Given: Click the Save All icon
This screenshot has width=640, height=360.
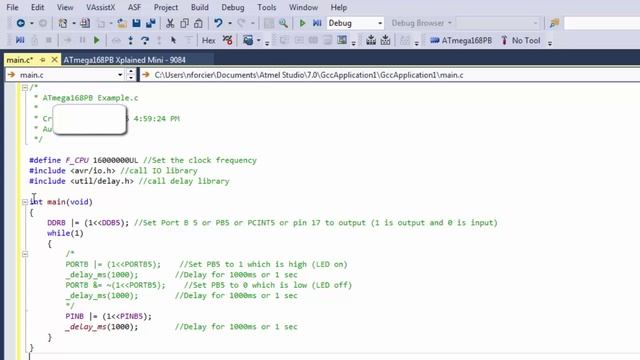Looking at the screenshot, I should pyautogui.click(x=151, y=23).
